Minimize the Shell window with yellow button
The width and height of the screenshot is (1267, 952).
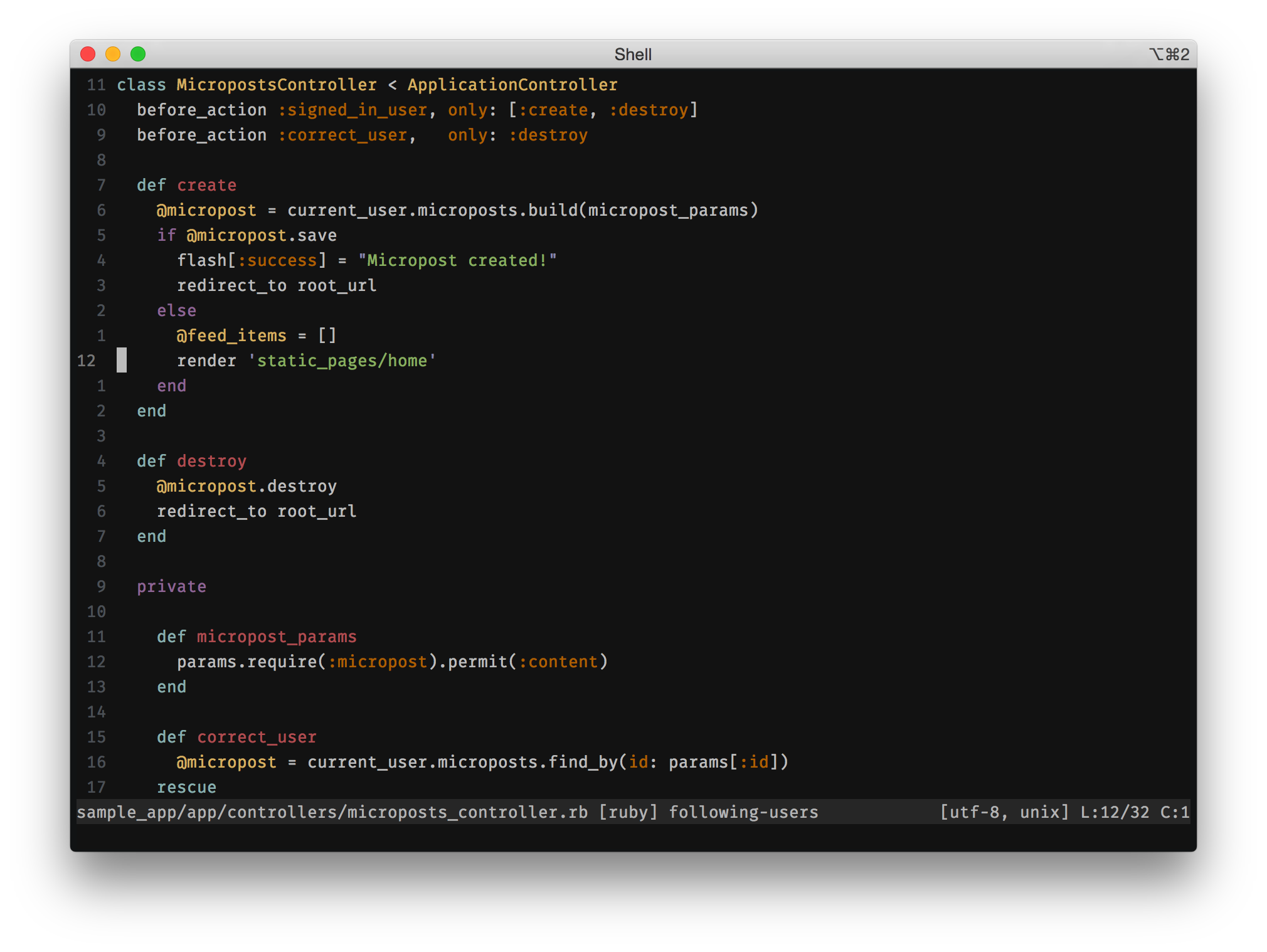(x=113, y=55)
